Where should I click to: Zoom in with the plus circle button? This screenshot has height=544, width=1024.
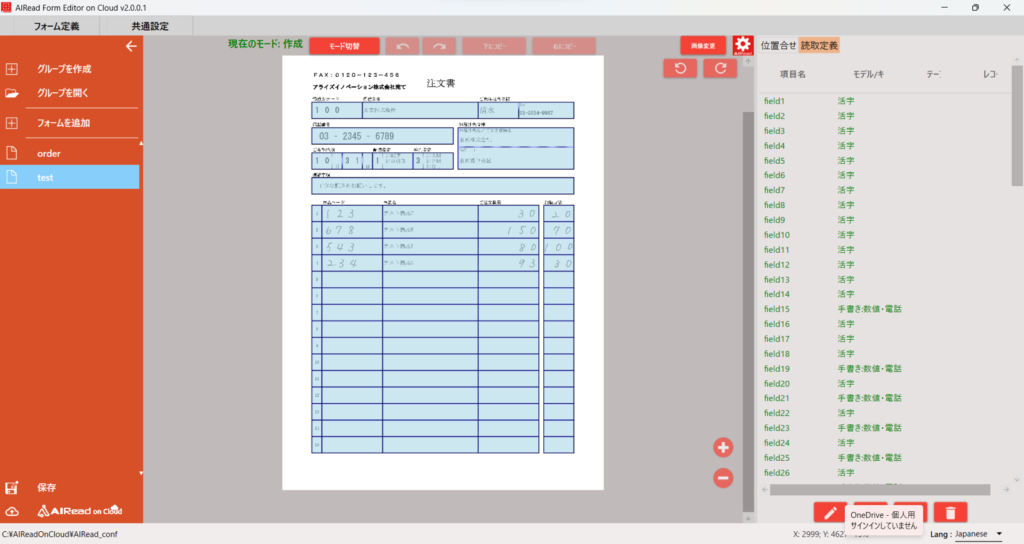pos(724,447)
